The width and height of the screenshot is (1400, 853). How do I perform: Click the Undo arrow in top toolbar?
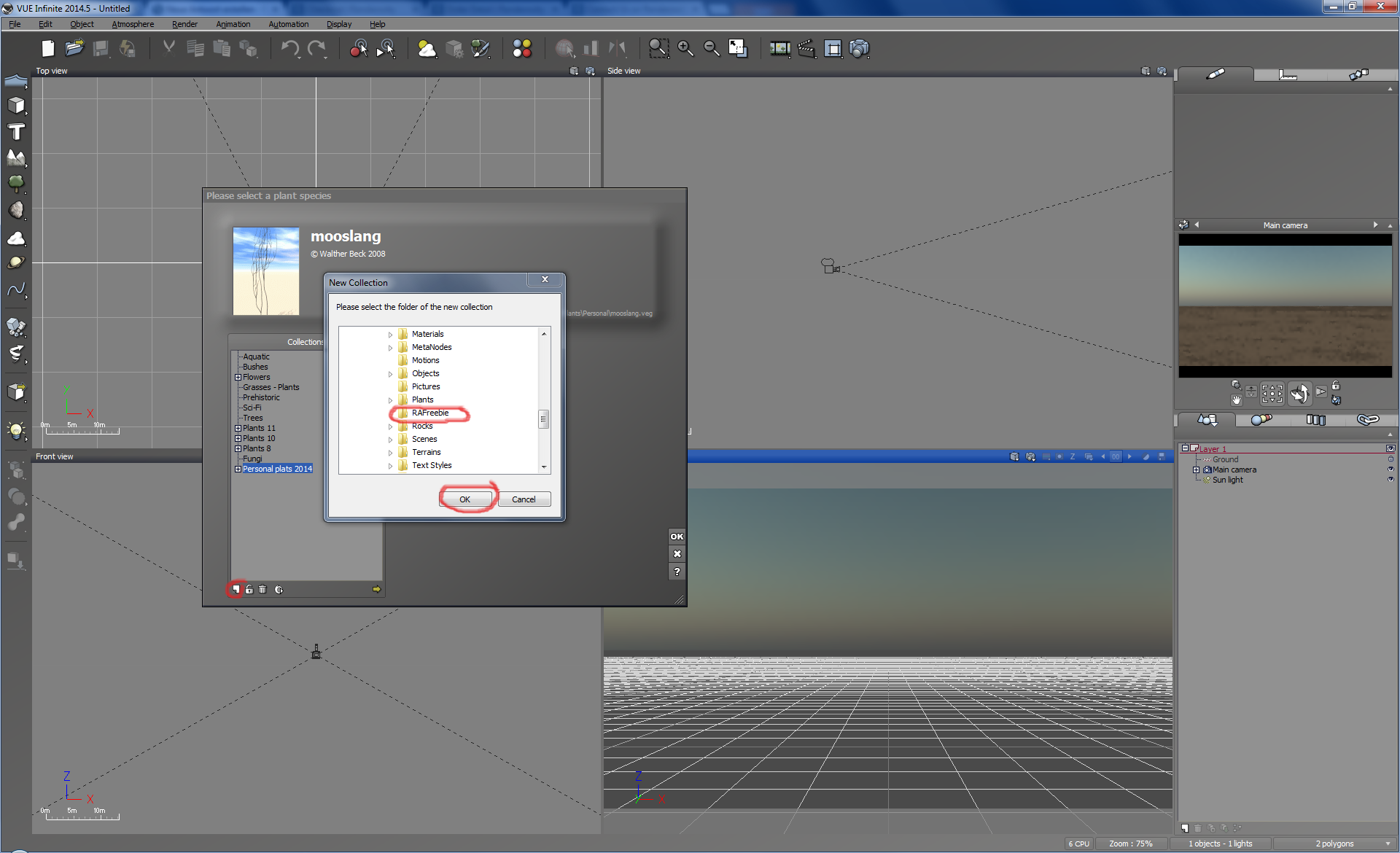[289, 49]
